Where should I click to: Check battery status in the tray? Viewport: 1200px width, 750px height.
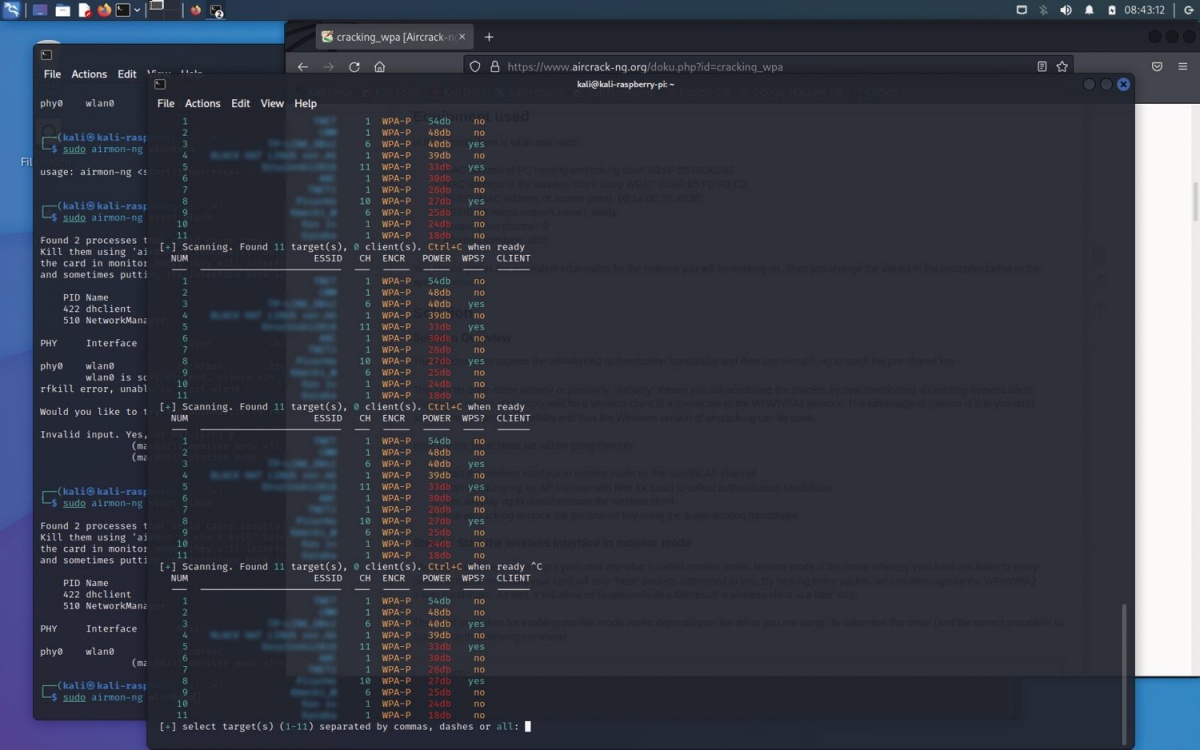(x=1112, y=10)
